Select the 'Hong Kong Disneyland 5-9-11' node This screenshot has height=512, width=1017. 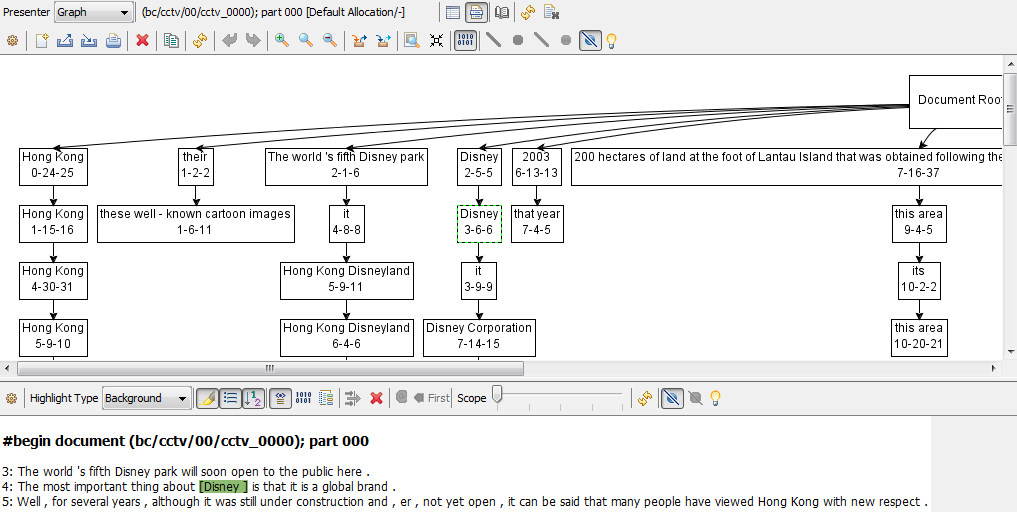[346, 280]
